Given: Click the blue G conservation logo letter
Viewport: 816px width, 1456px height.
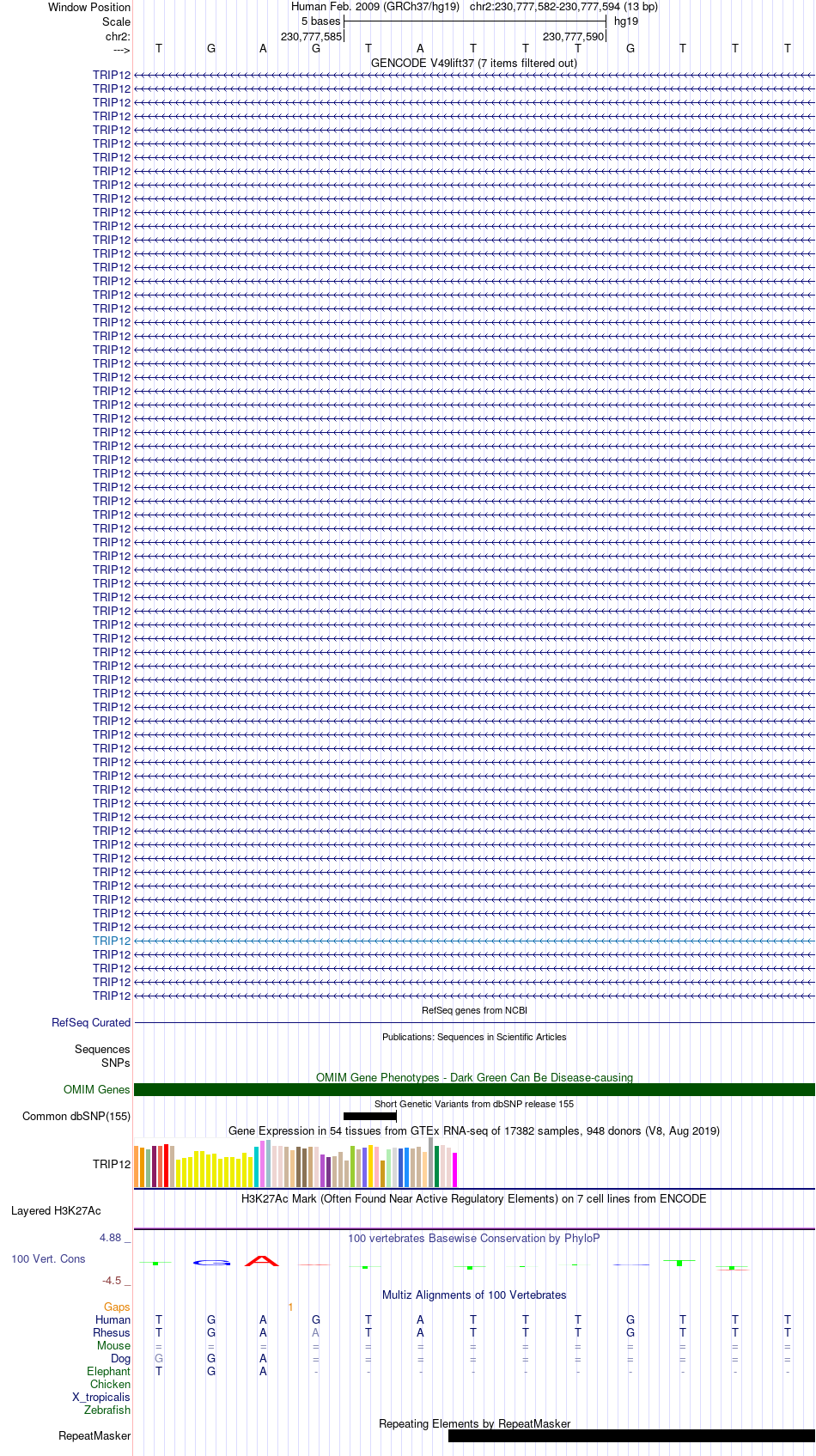Looking at the screenshot, I should [x=211, y=1263].
